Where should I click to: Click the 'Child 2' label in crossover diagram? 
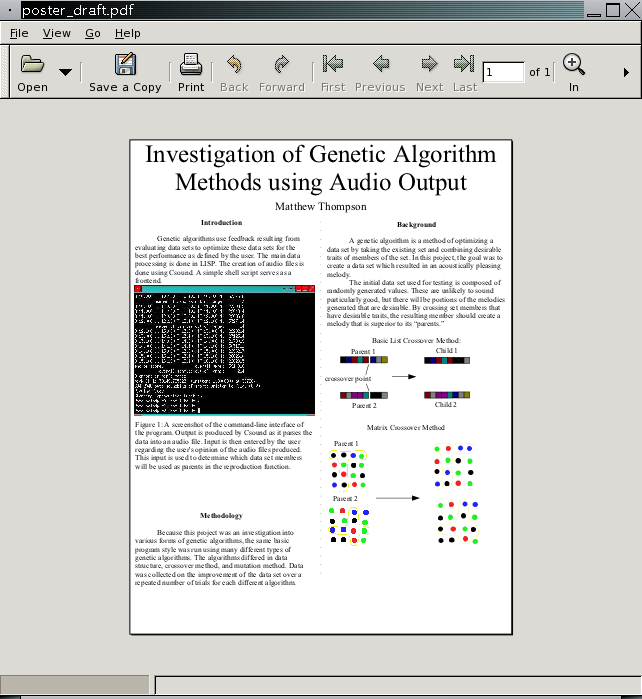click(445, 404)
